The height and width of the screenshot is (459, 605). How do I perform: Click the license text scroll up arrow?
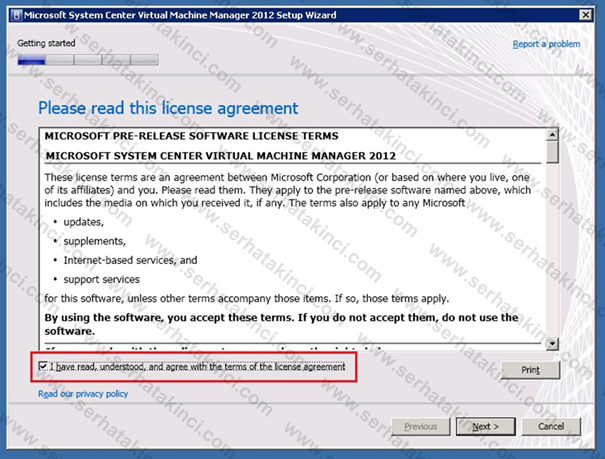coord(552,135)
